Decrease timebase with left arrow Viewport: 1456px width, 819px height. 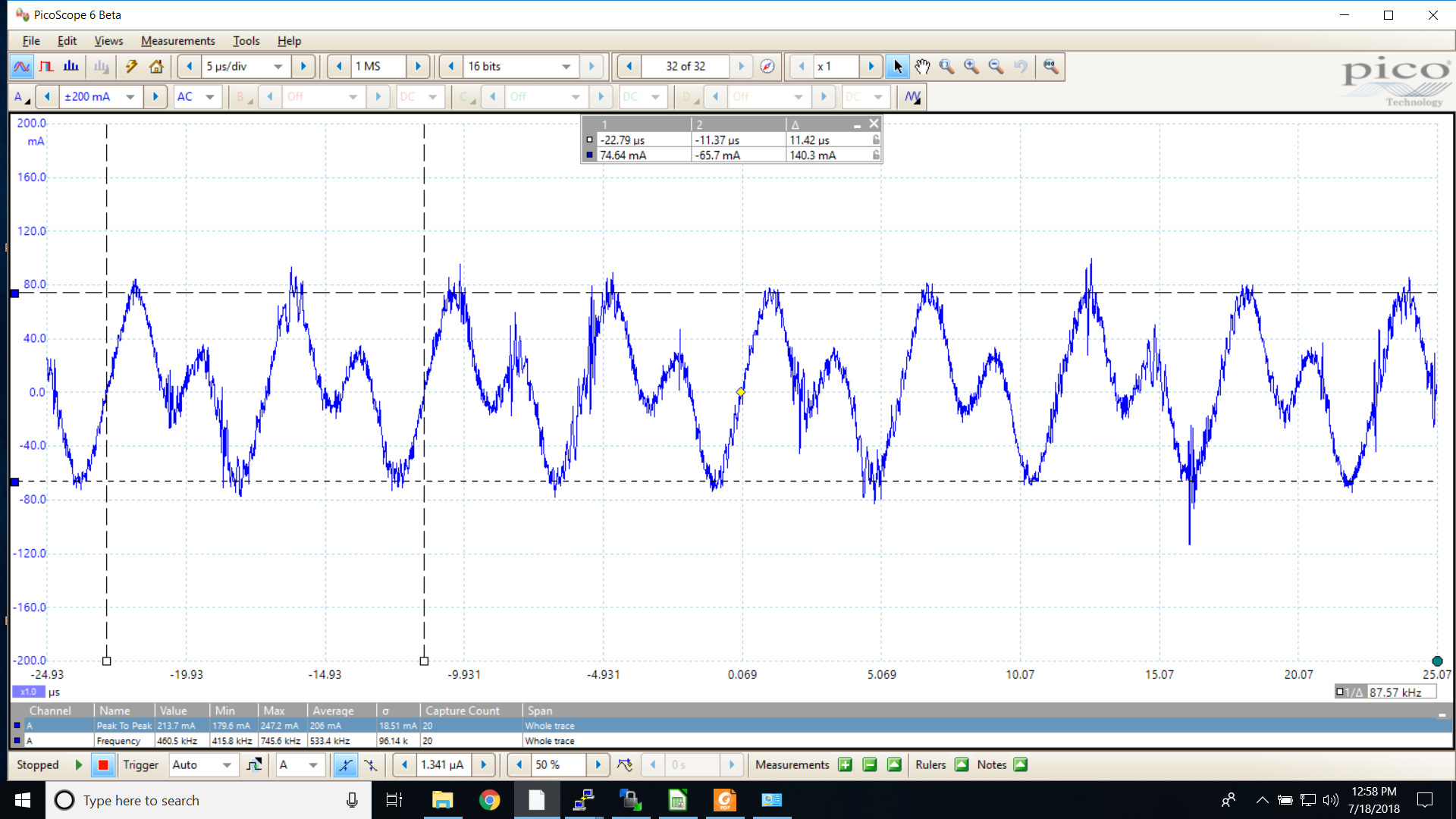tap(190, 67)
